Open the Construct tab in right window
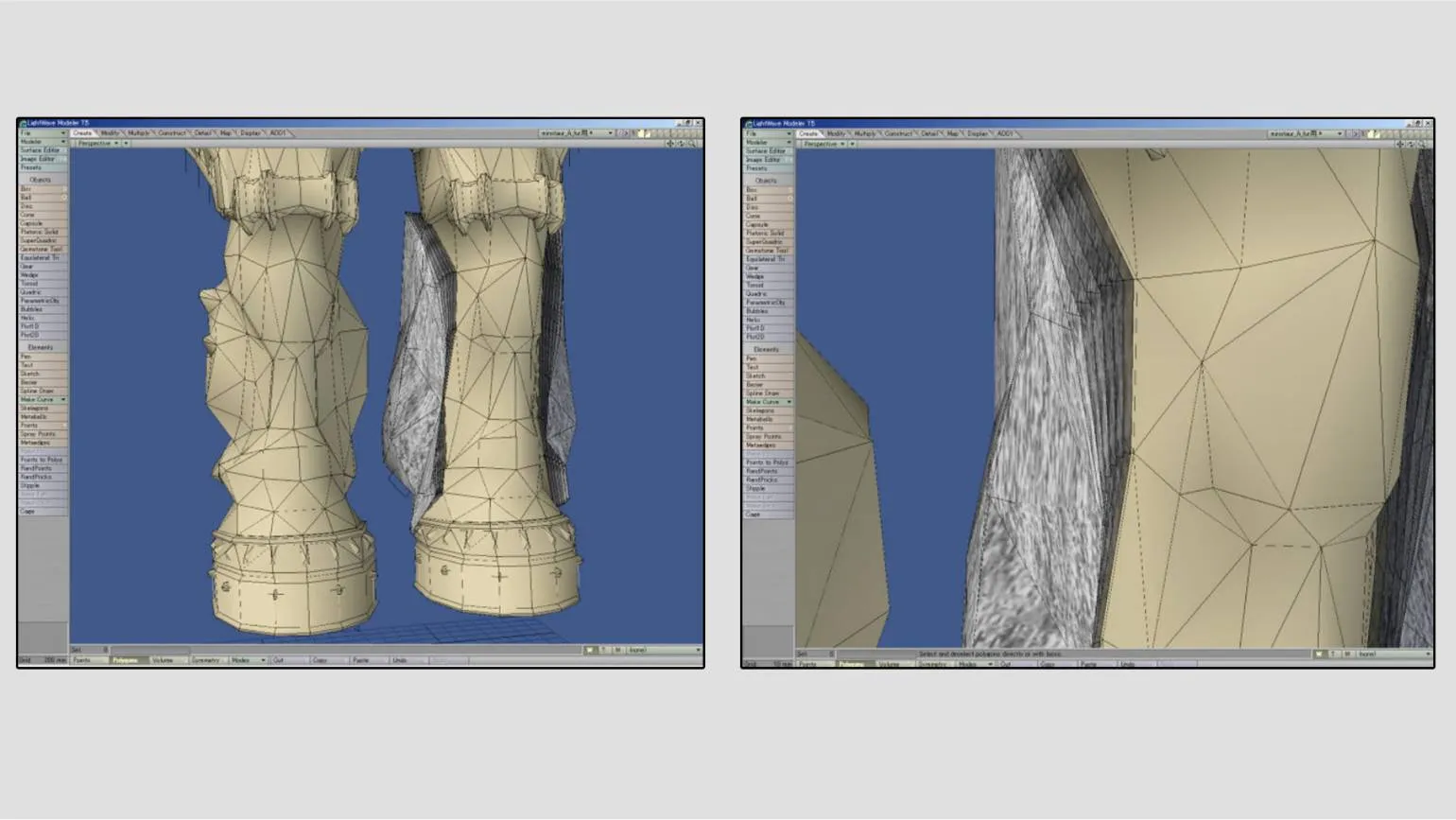 [x=898, y=134]
